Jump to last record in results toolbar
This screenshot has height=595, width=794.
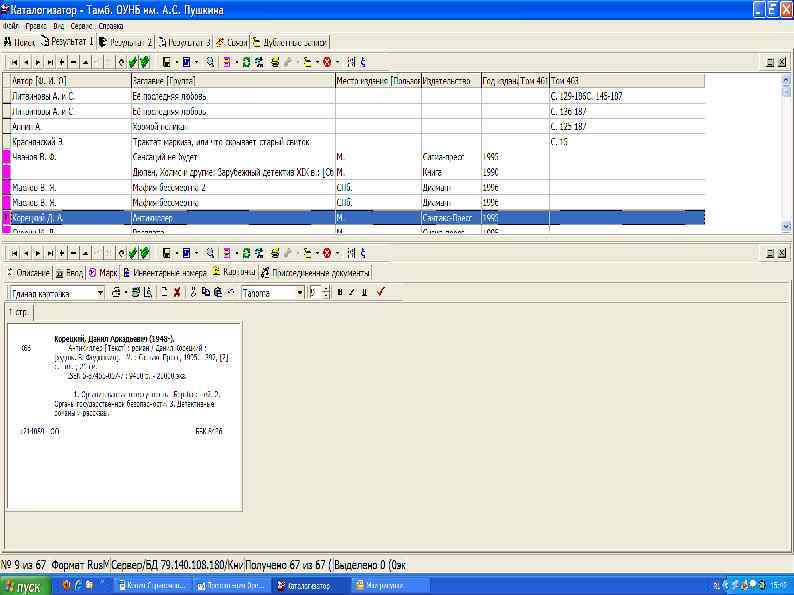tap(50, 62)
